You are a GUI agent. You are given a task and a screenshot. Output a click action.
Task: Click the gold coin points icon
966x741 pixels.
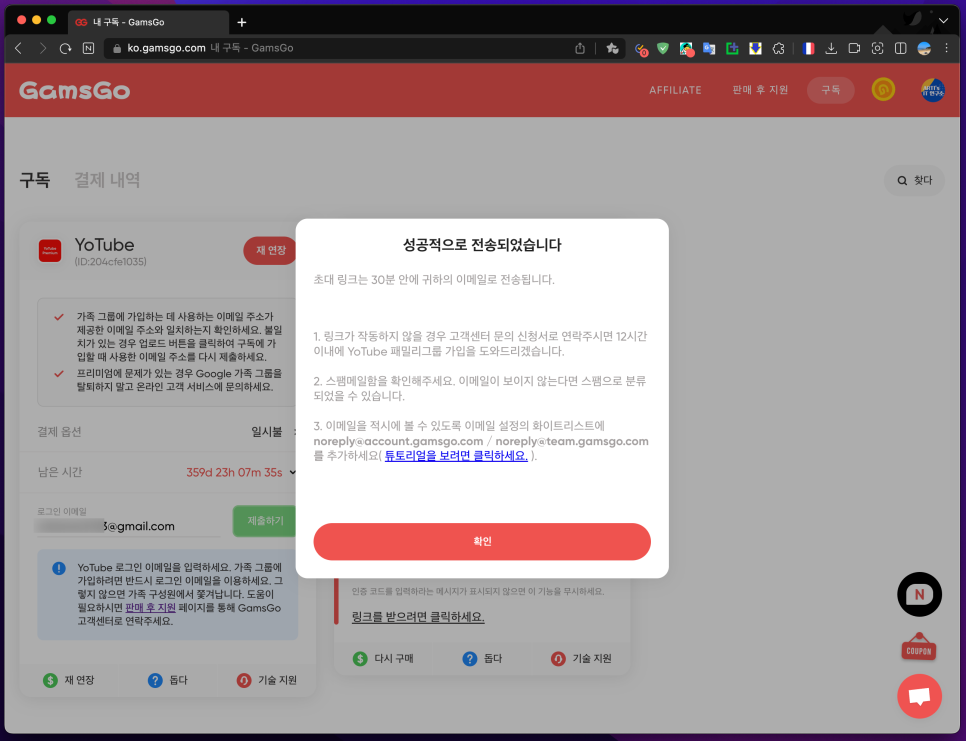coord(883,90)
